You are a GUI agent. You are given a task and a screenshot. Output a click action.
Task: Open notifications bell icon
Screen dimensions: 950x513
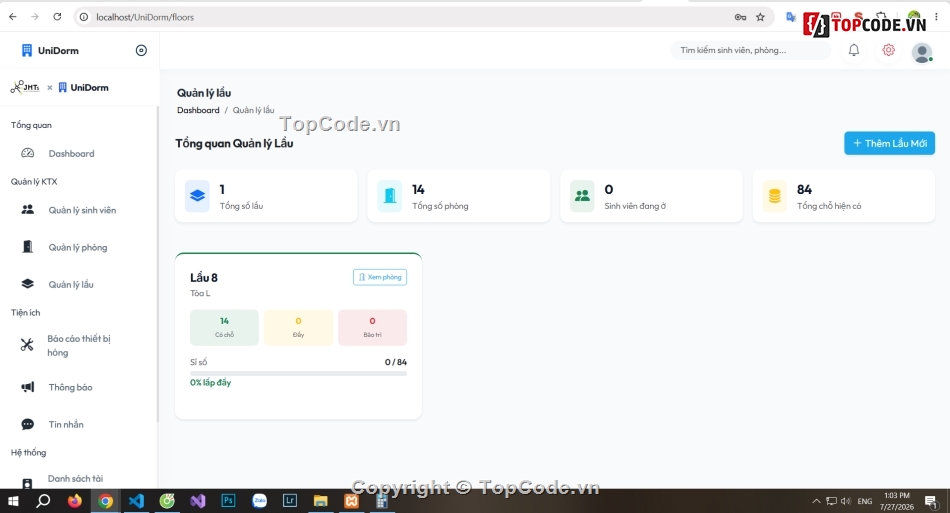coord(854,50)
